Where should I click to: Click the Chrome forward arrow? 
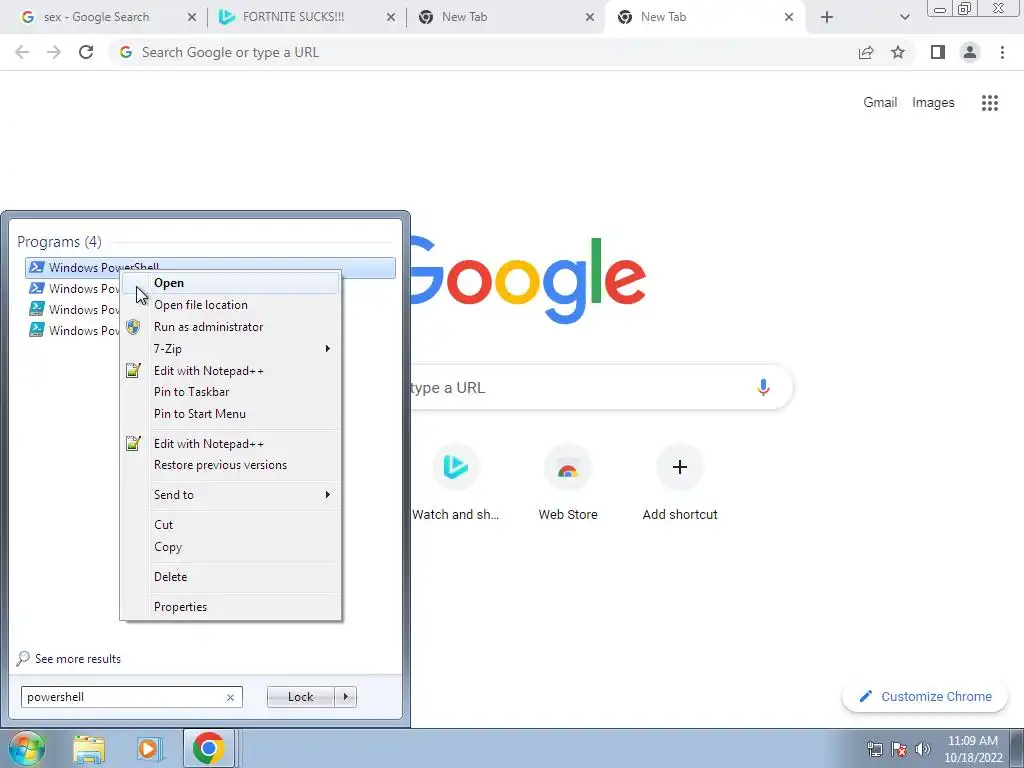click(x=54, y=52)
